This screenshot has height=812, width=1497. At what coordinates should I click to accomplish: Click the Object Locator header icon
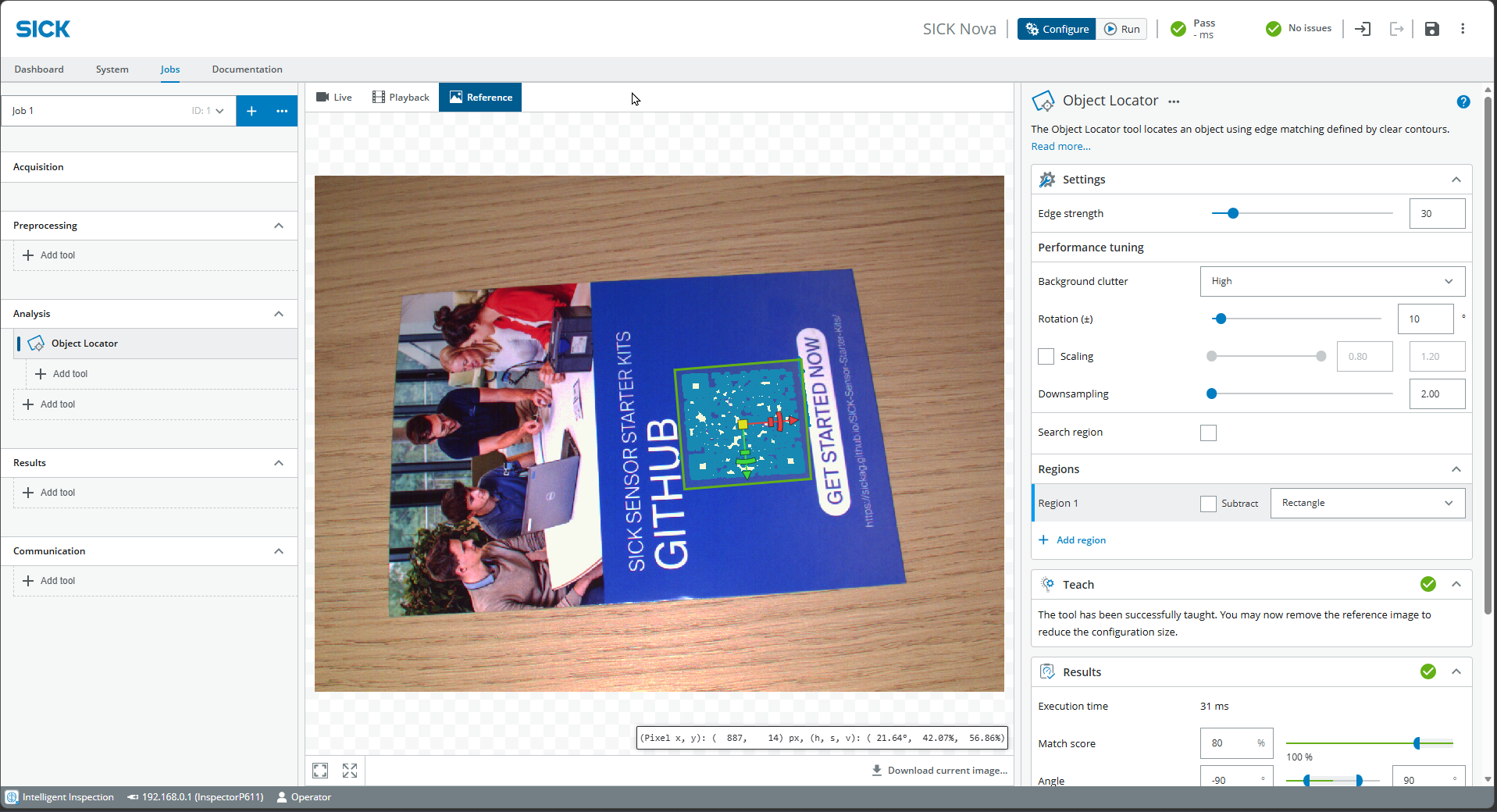pyautogui.click(x=1043, y=101)
